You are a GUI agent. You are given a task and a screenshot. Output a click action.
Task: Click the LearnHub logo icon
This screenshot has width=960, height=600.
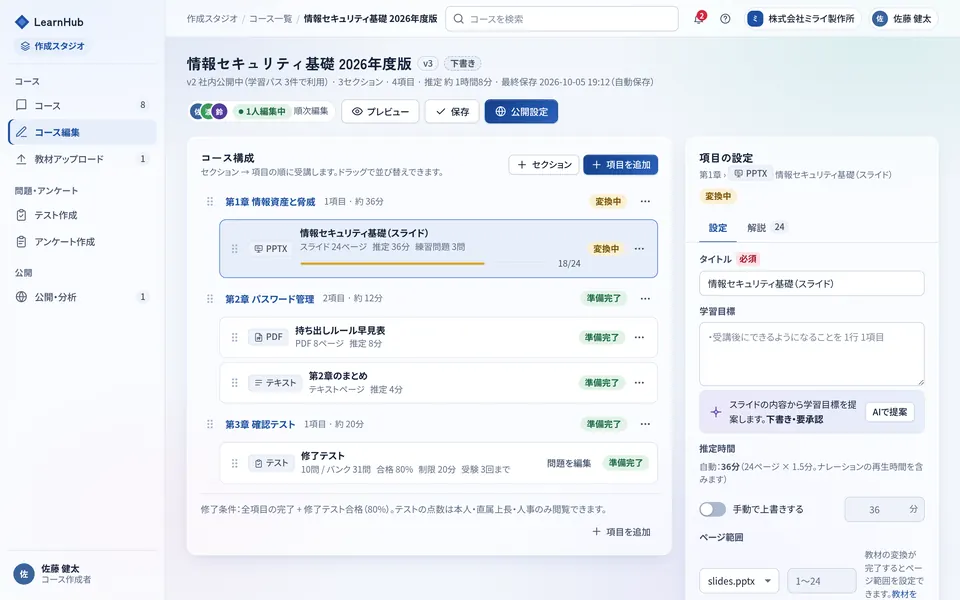point(21,22)
